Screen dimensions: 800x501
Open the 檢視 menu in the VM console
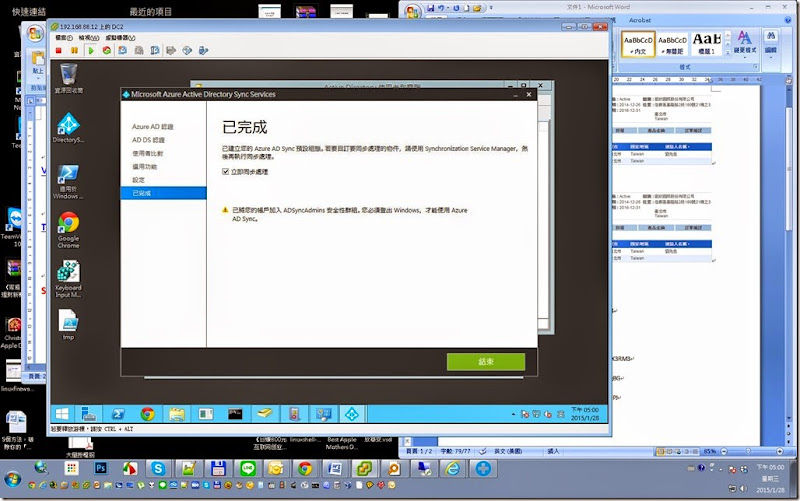pos(89,38)
